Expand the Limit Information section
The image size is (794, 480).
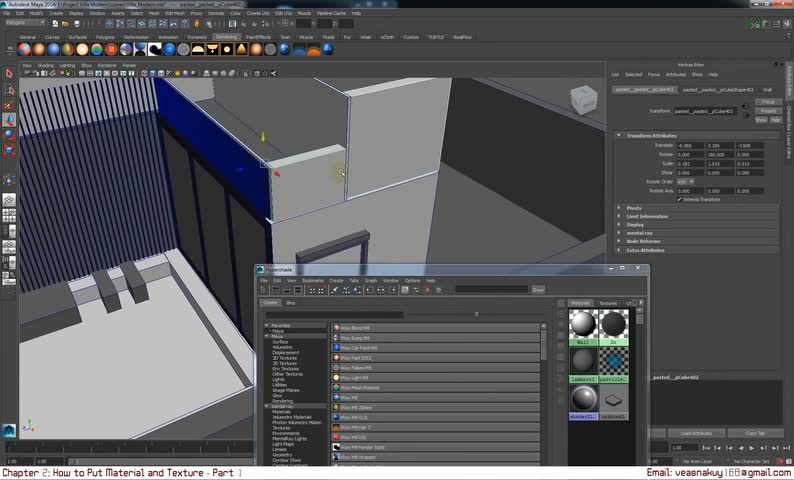(x=619, y=217)
